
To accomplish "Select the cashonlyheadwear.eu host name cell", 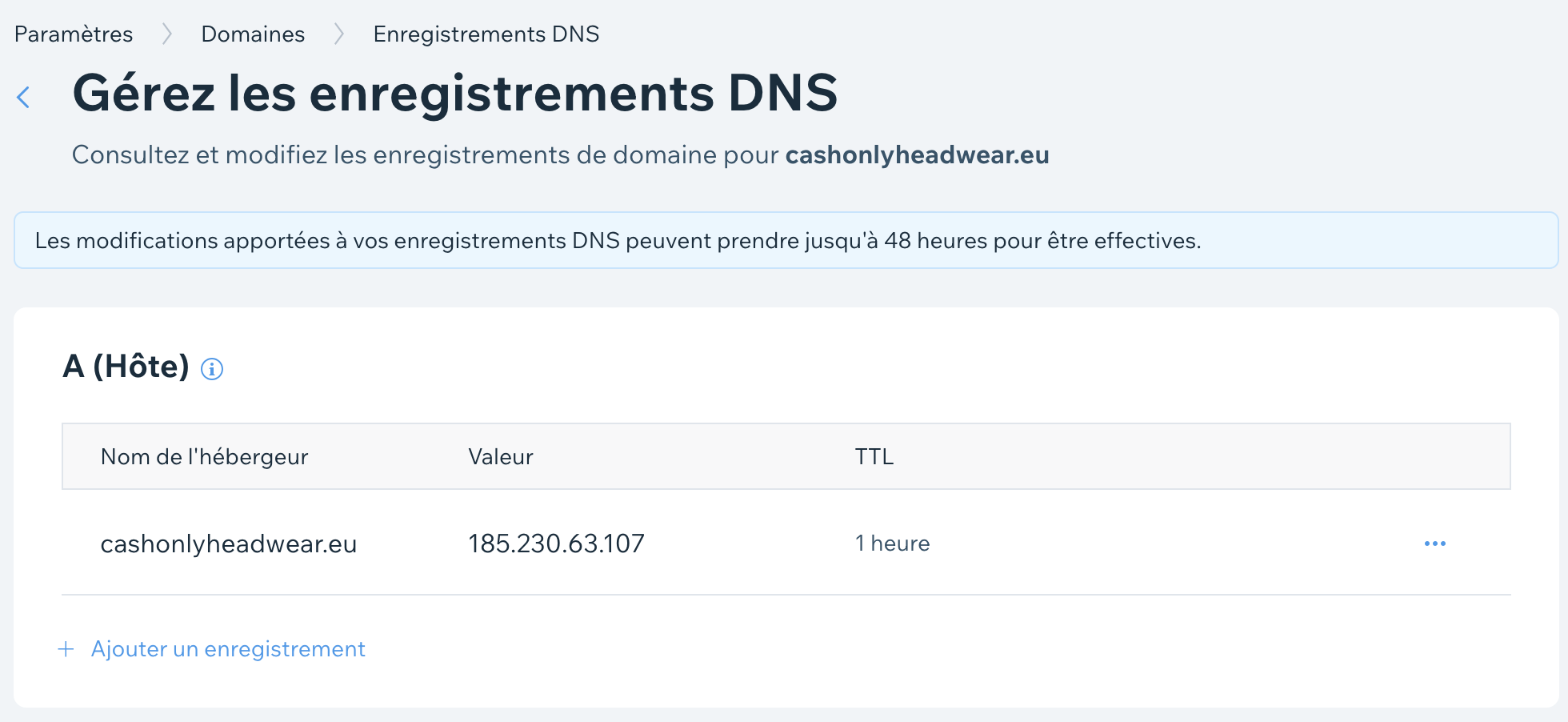I will (x=229, y=544).
